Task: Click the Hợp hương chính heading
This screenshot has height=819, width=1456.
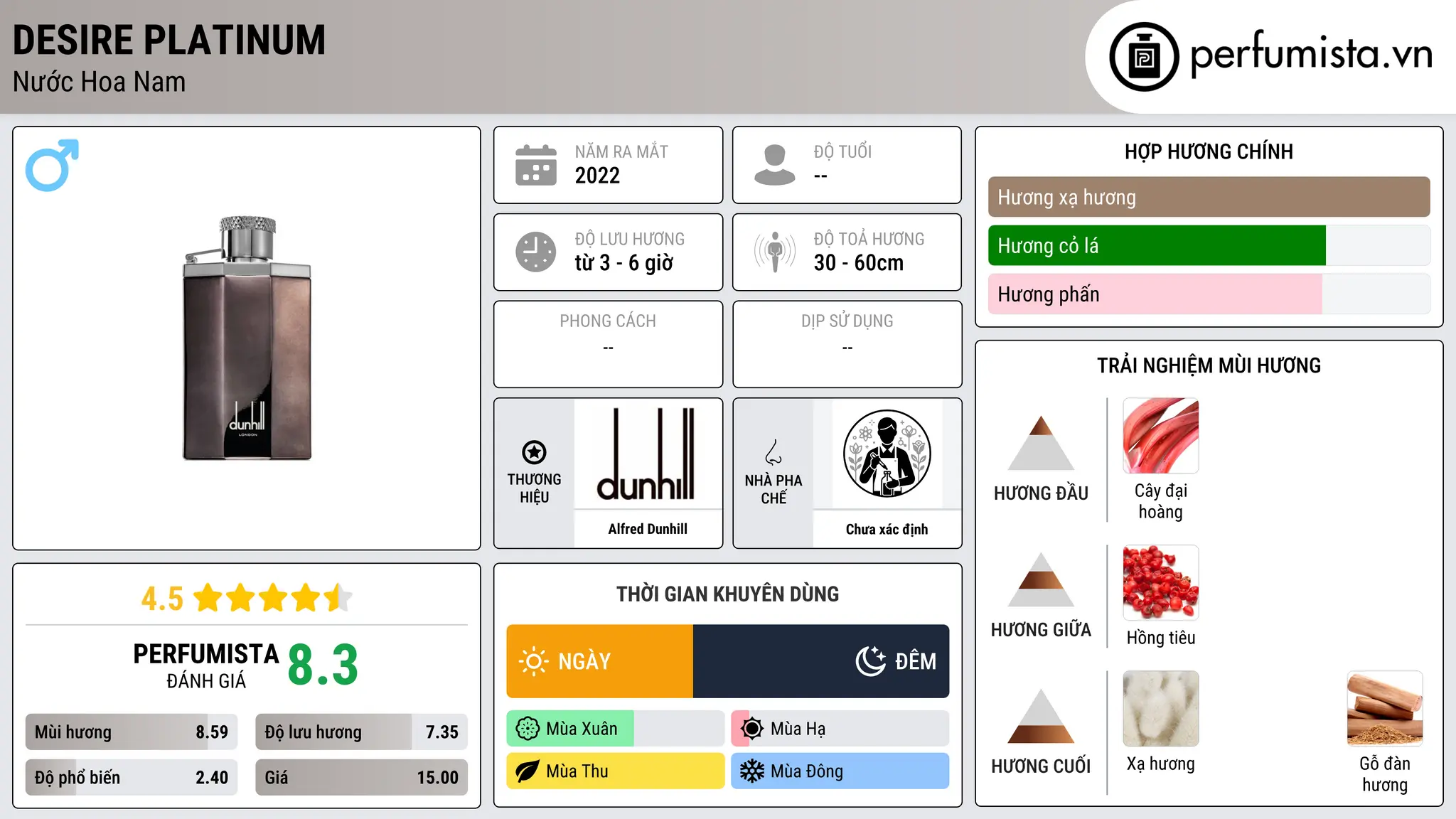Action: (1209, 151)
